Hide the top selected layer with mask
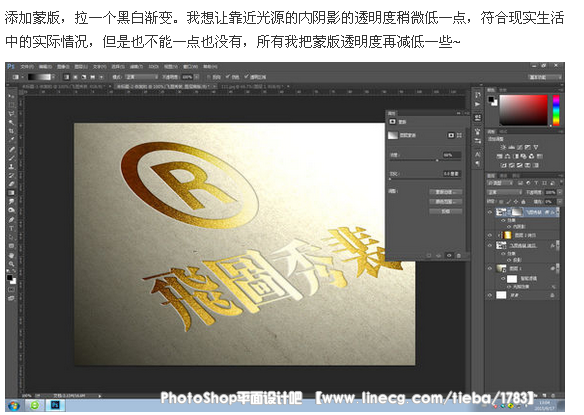This screenshot has height=415, width=584. pos(490,212)
